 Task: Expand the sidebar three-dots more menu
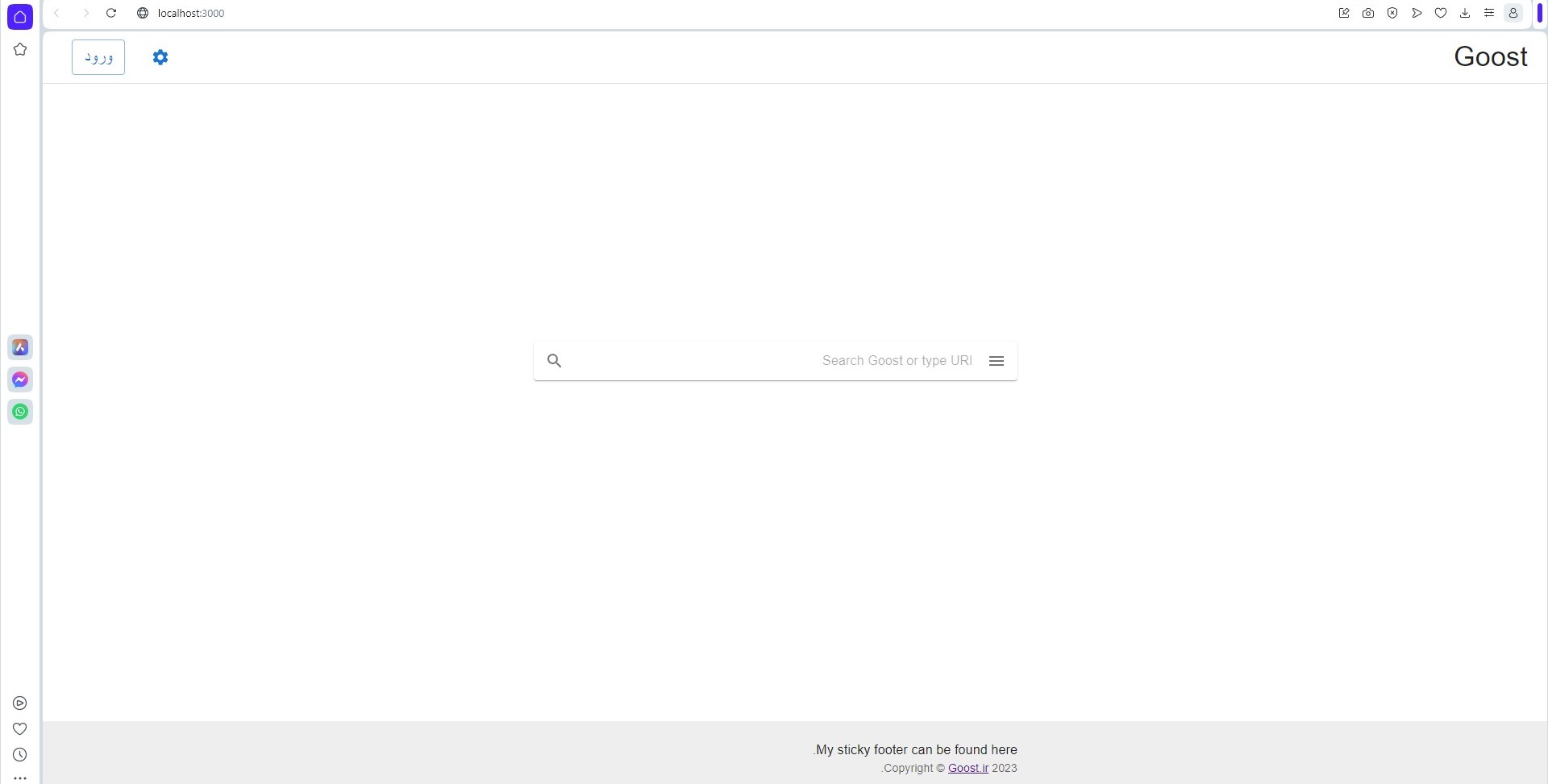pyautogui.click(x=20, y=778)
